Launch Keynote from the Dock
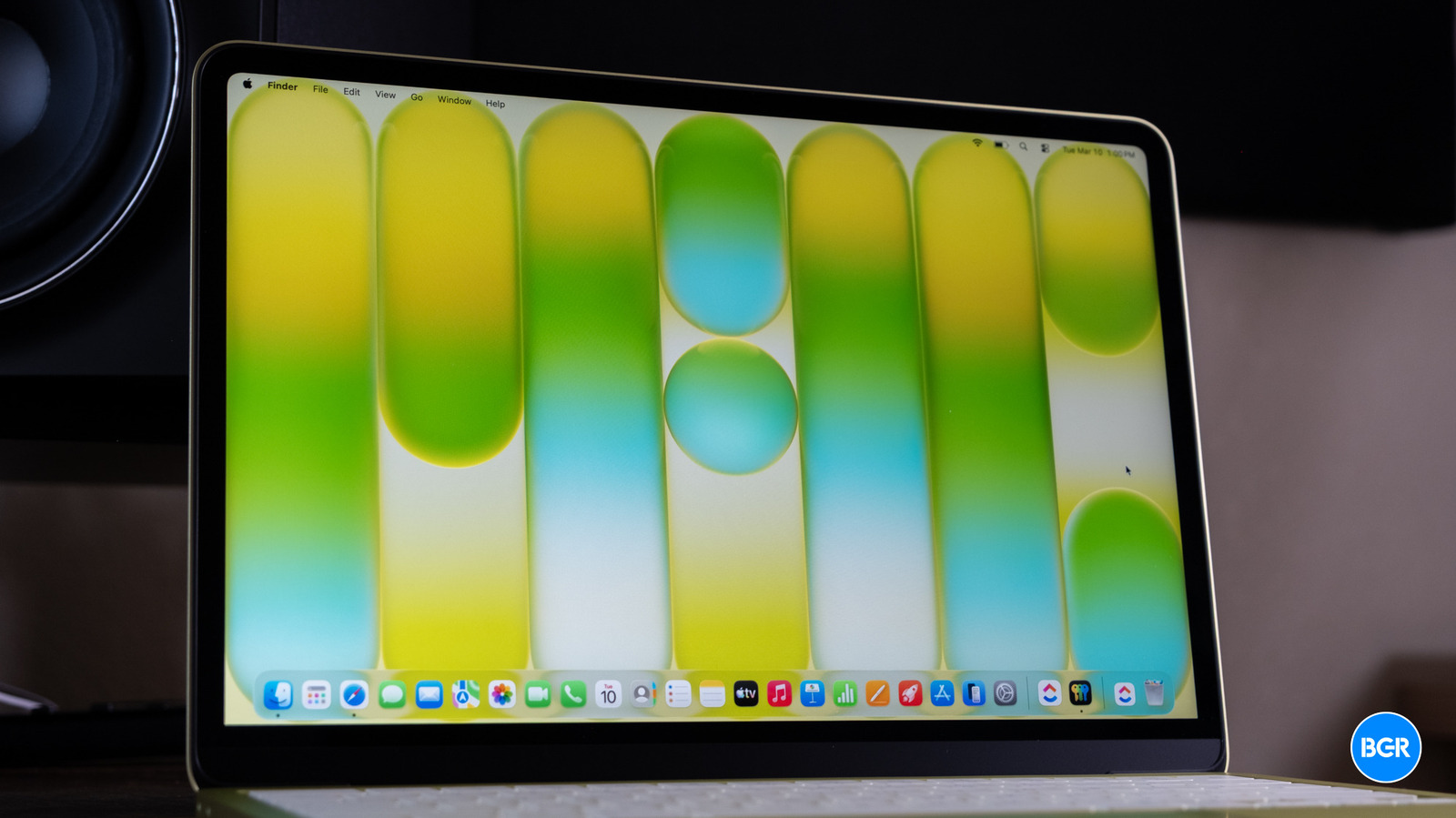The height and width of the screenshot is (818, 1456). (x=812, y=694)
